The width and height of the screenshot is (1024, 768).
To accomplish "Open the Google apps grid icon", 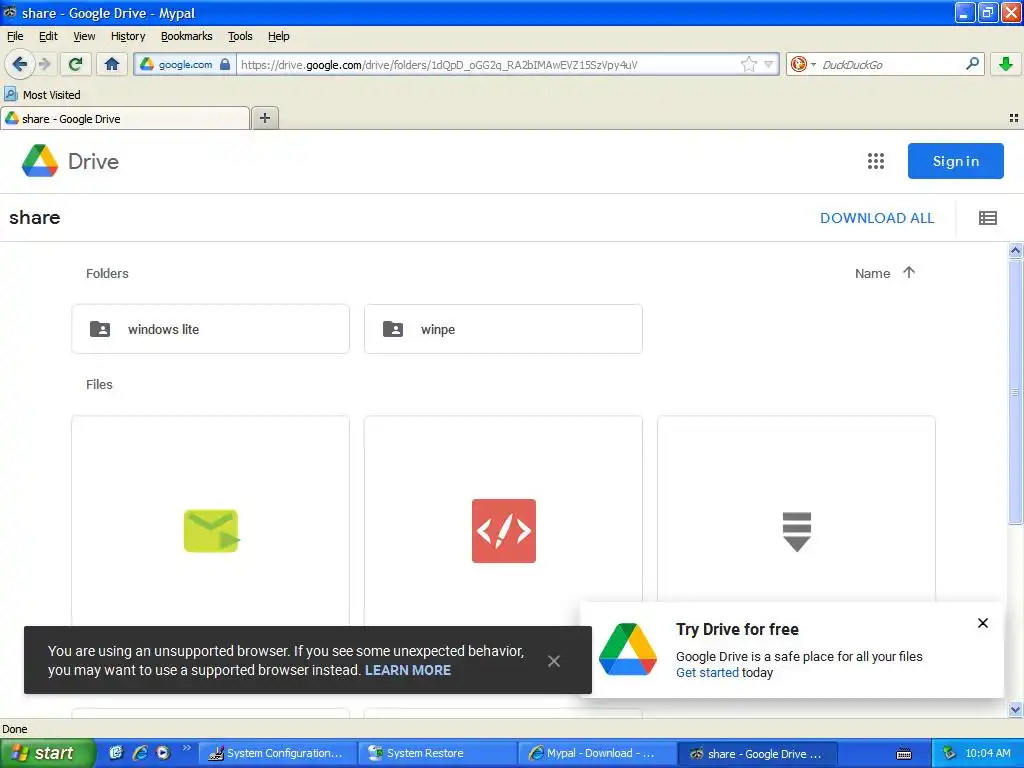I will (876, 161).
